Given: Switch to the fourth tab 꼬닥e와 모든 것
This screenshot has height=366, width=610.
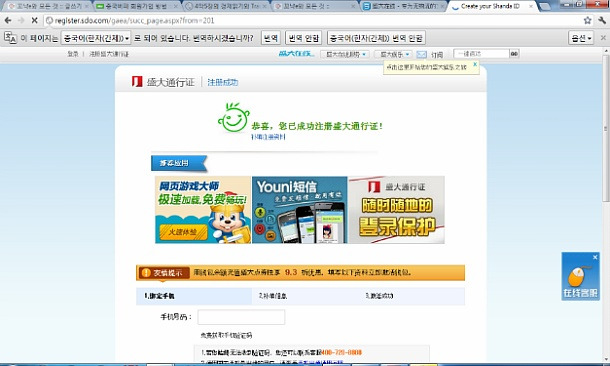Looking at the screenshot, I should [315, 6].
